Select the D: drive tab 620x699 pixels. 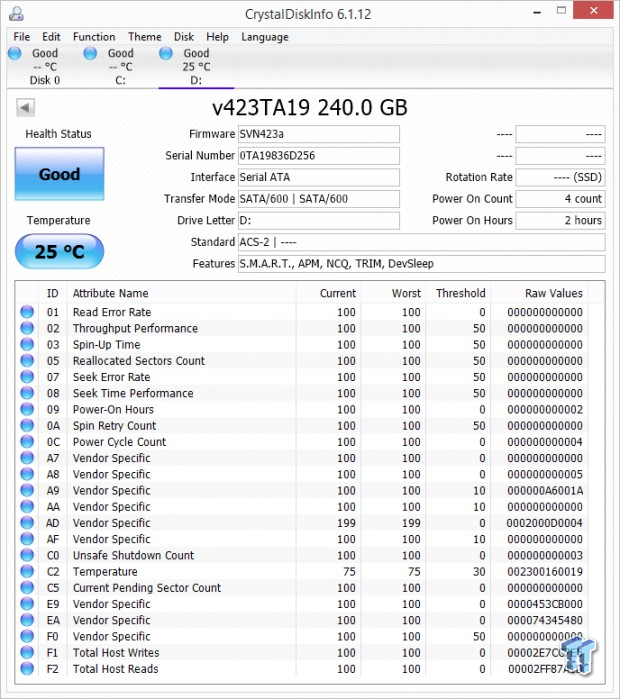coord(196,67)
